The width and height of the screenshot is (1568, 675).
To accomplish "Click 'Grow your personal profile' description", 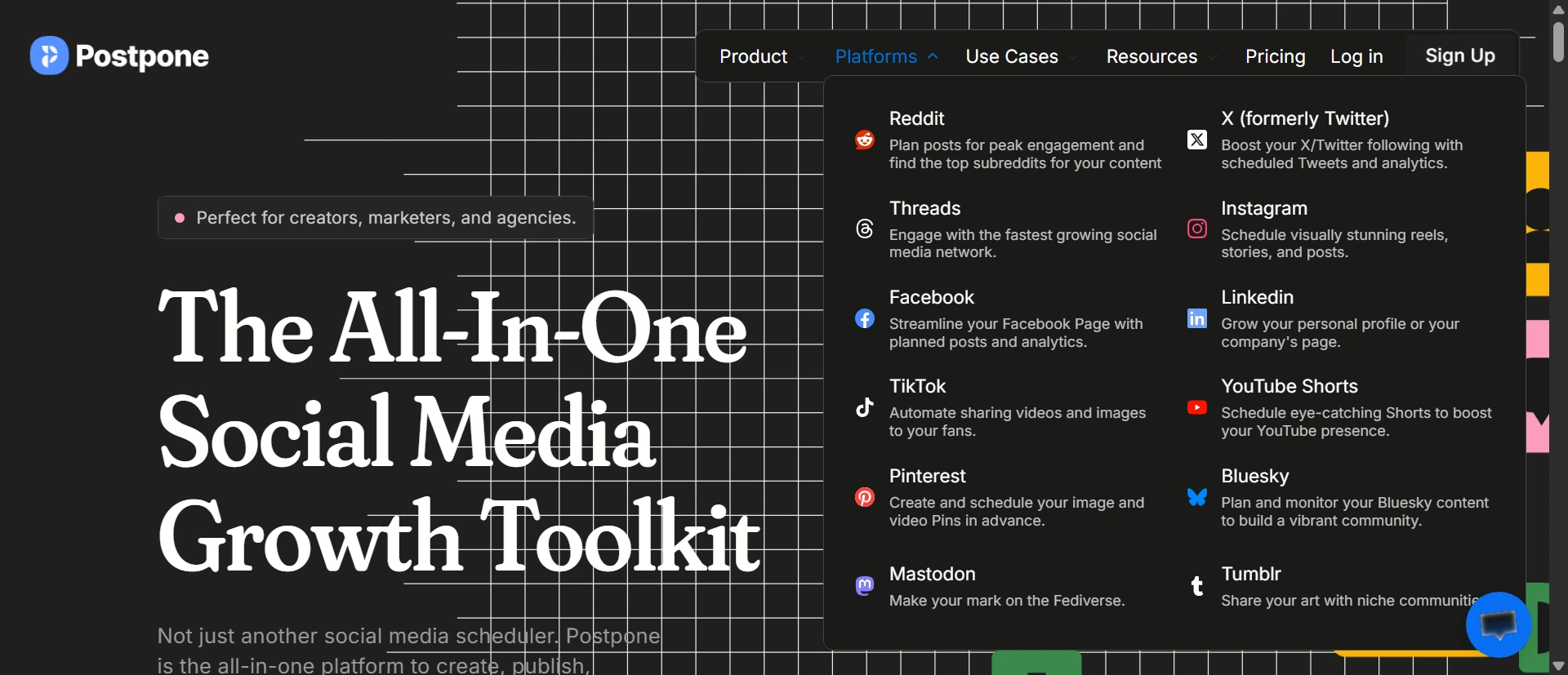I will (x=1340, y=333).
